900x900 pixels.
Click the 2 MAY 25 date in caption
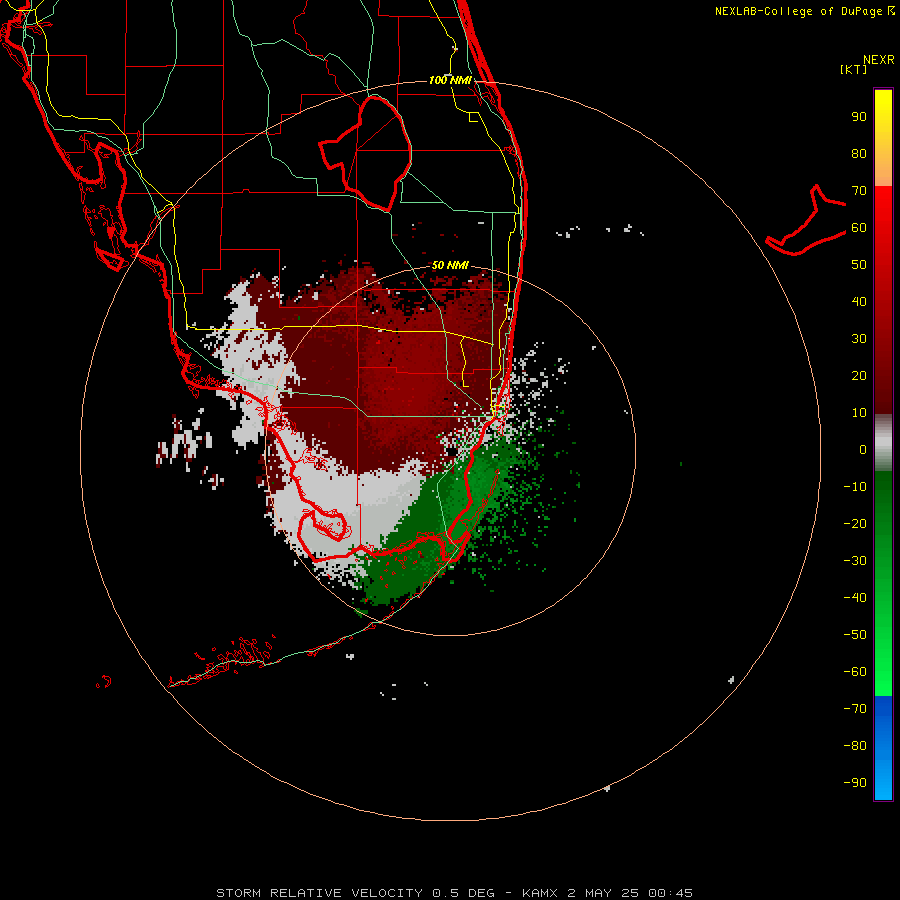603,893
